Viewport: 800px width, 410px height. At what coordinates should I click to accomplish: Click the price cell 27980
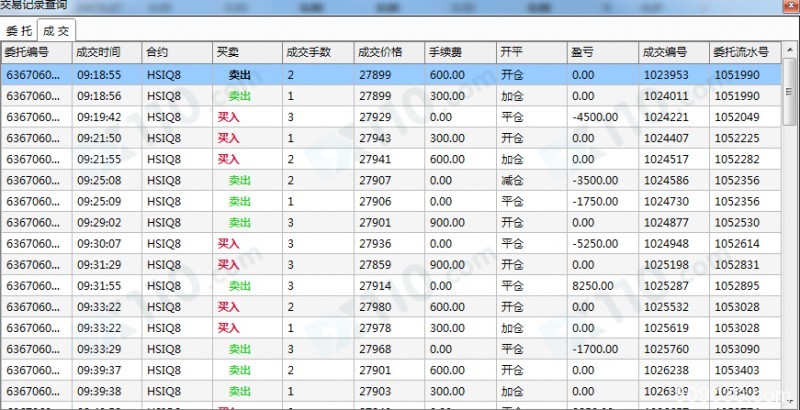(375, 307)
